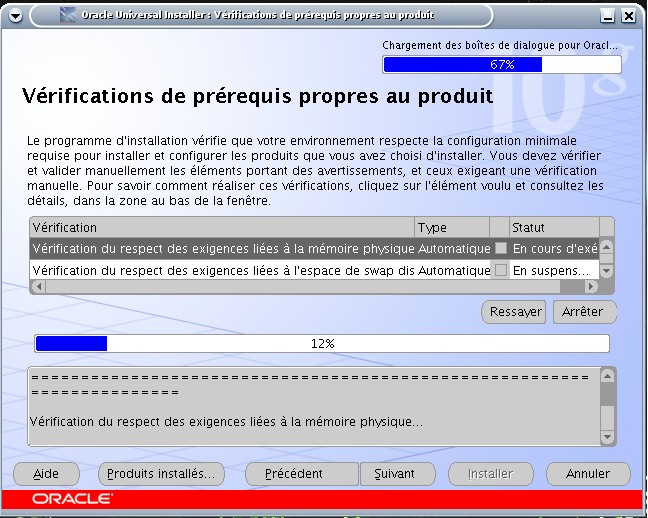648x518 pixels.
Task: Click the Oracle logo in red banner
Action: tap(72, 499)
